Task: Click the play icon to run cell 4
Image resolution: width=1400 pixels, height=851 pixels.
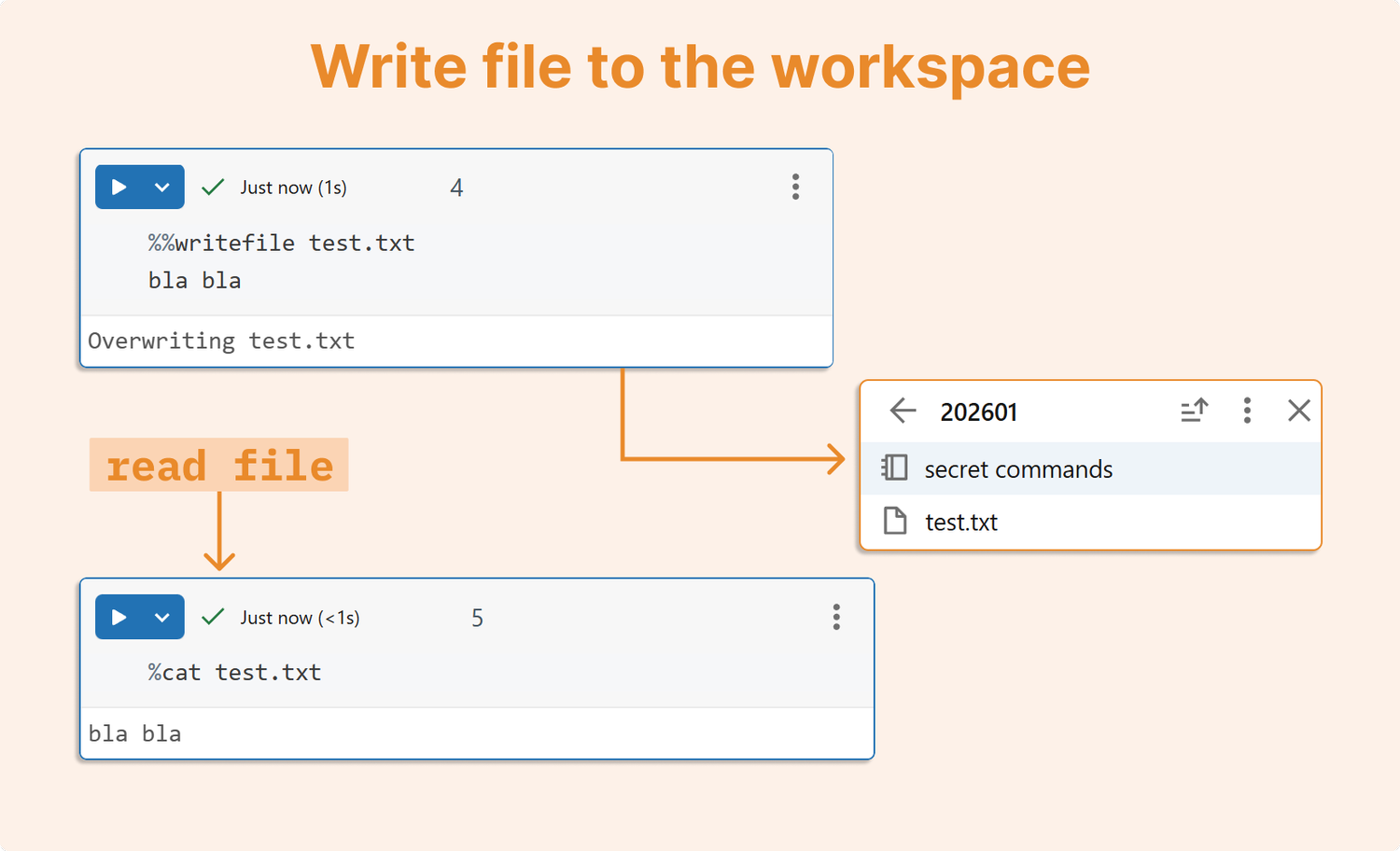Action: pyautogui.click(x=118, y=187)
